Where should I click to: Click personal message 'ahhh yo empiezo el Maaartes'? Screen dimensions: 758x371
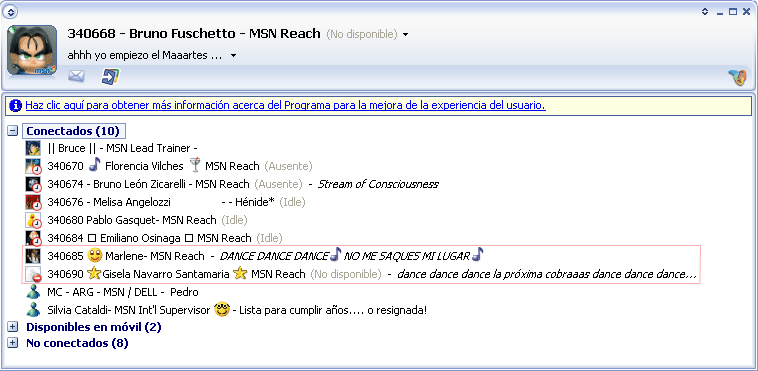coord(145,56)
